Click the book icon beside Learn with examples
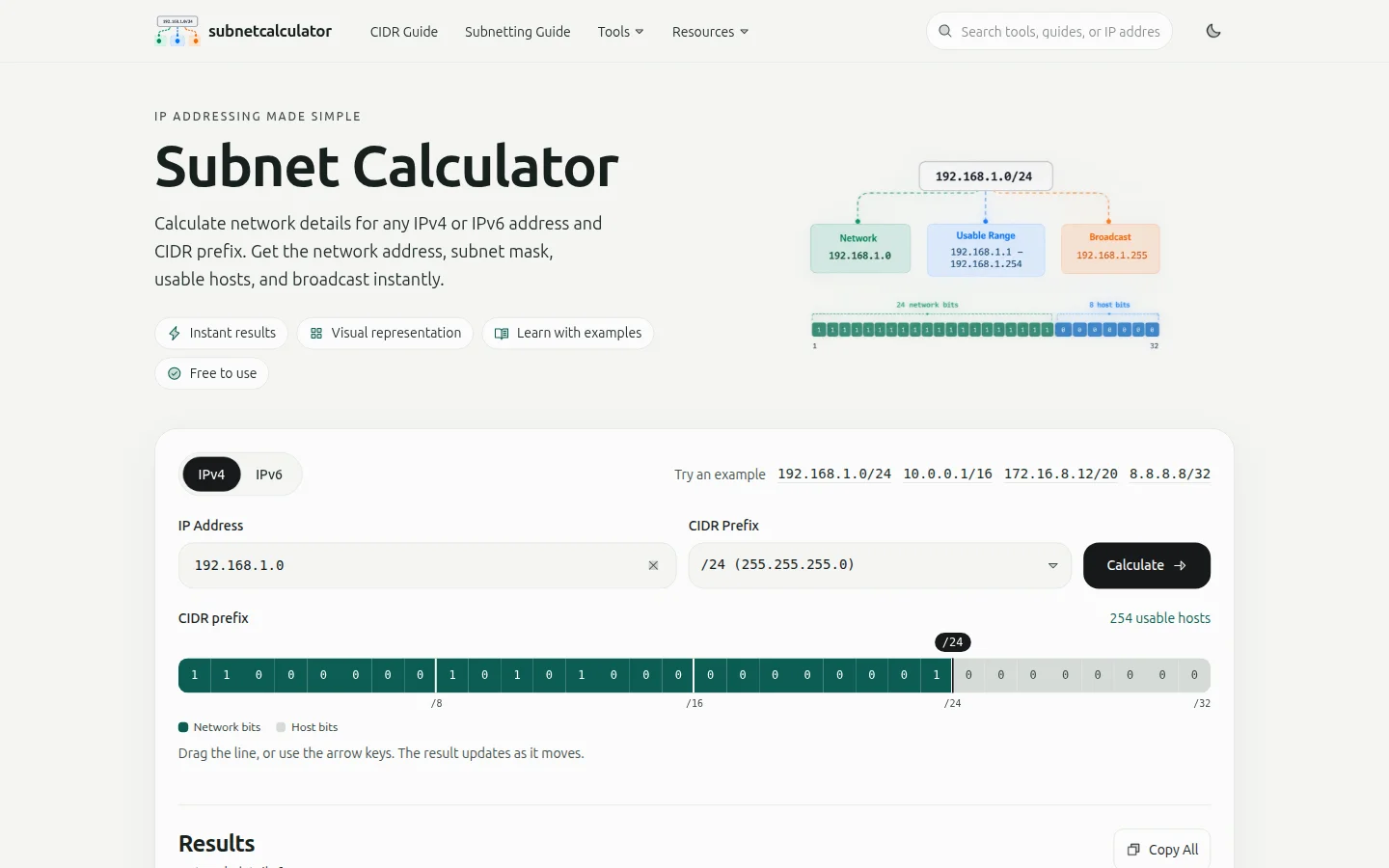The width and height of the screenshot is (1389, 868). [502, 333]
